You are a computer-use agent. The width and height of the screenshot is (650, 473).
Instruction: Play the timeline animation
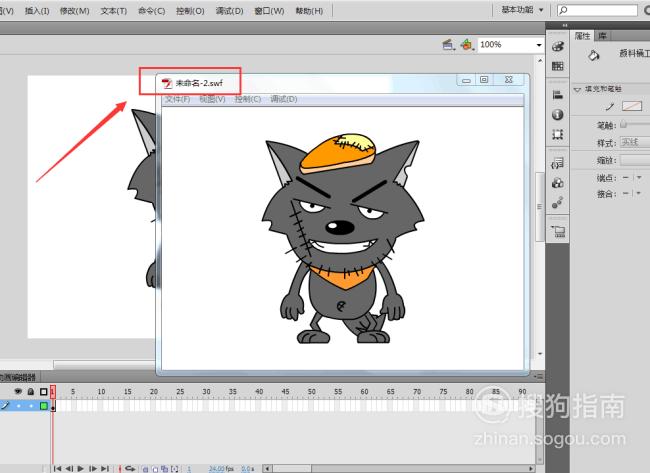(x=80, y=468)
